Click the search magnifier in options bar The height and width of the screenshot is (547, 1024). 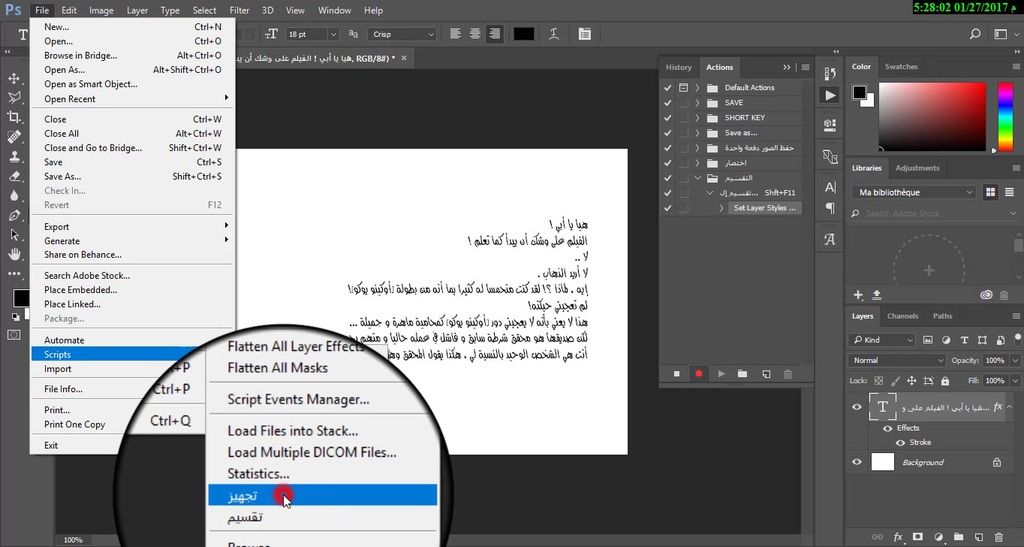[x=975, y=34]
